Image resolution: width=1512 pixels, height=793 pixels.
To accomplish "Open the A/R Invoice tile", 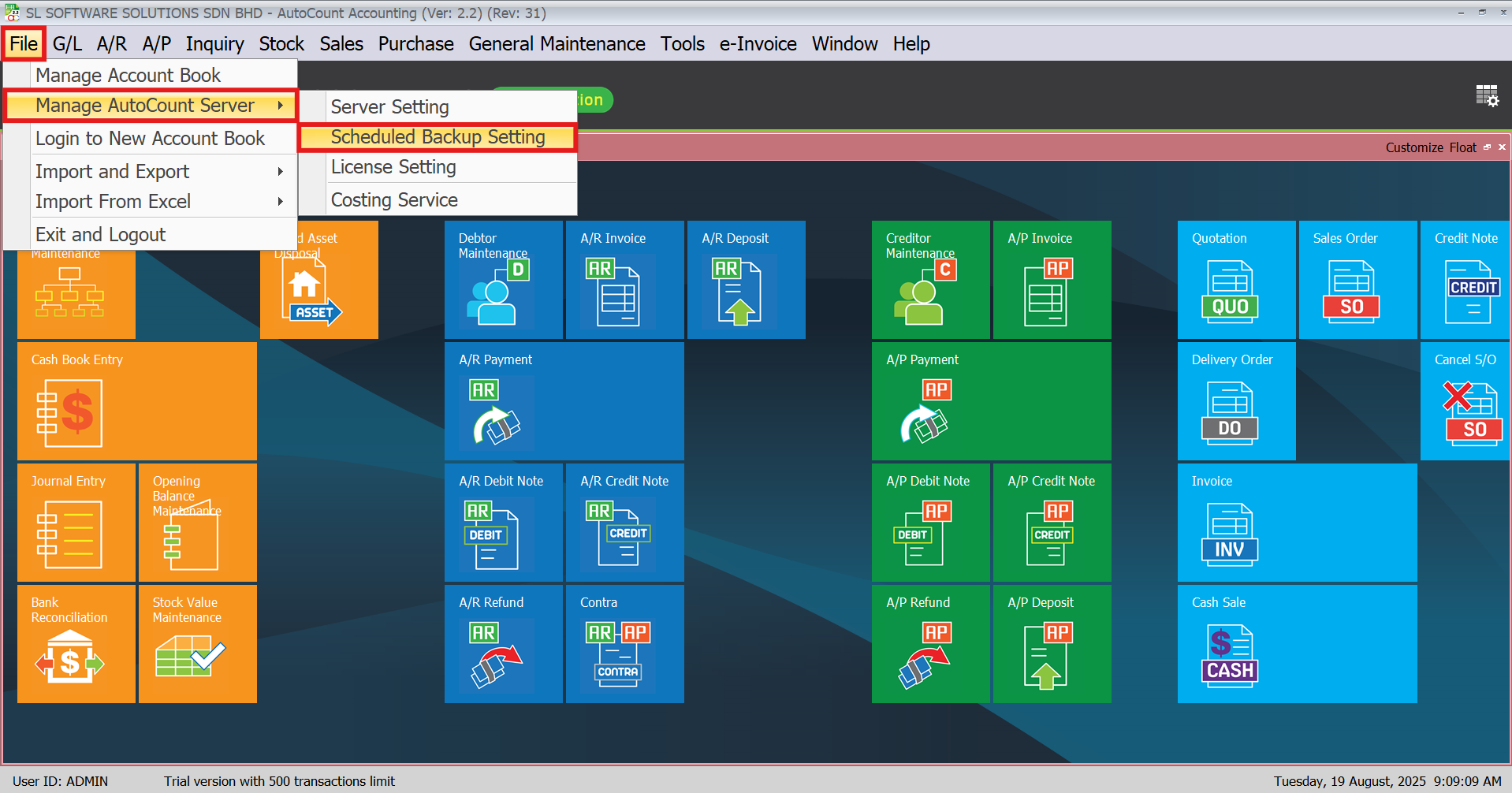I will coord(624,280).
